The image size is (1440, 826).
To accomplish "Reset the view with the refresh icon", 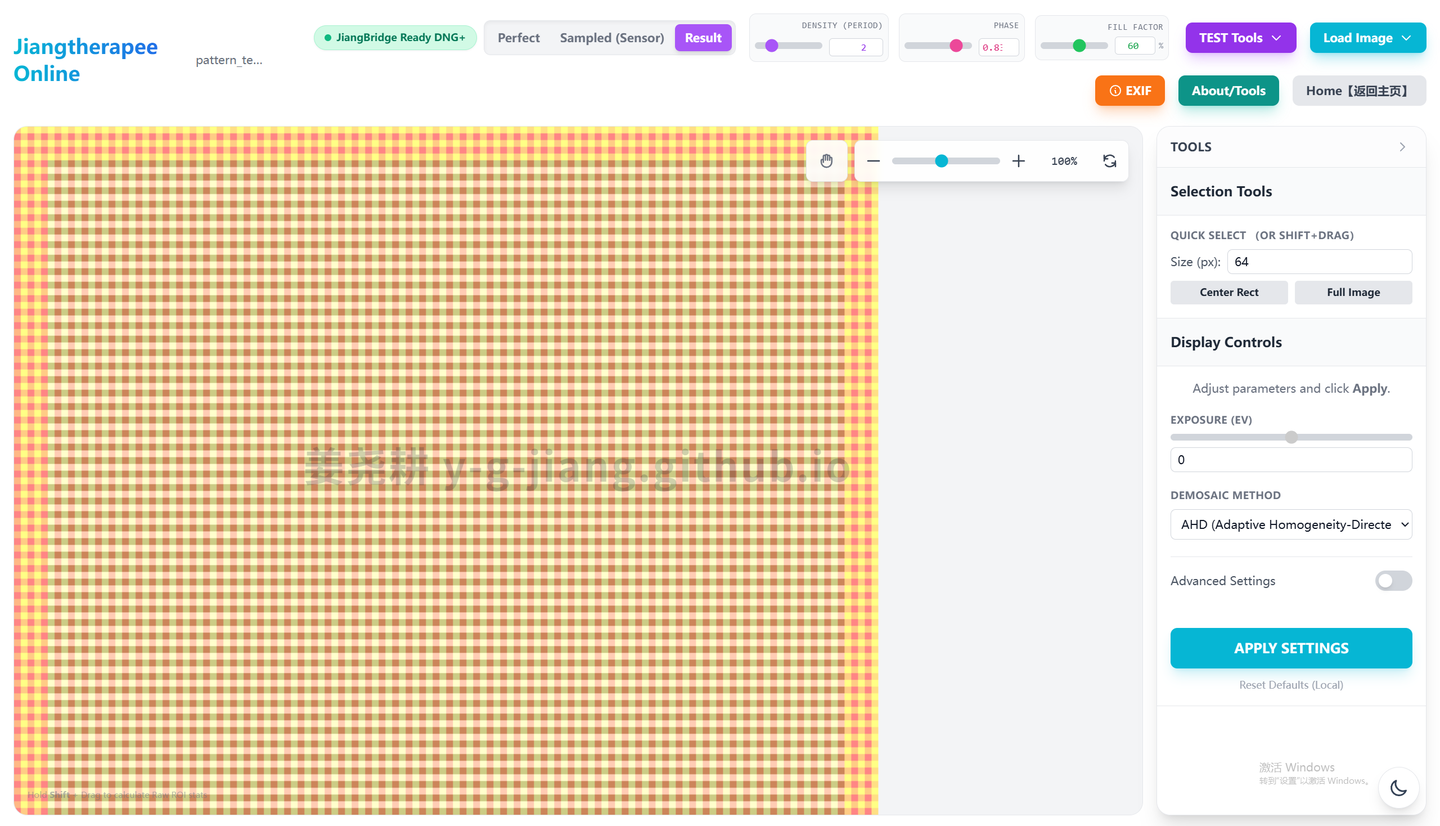I will click(1109, 161).
